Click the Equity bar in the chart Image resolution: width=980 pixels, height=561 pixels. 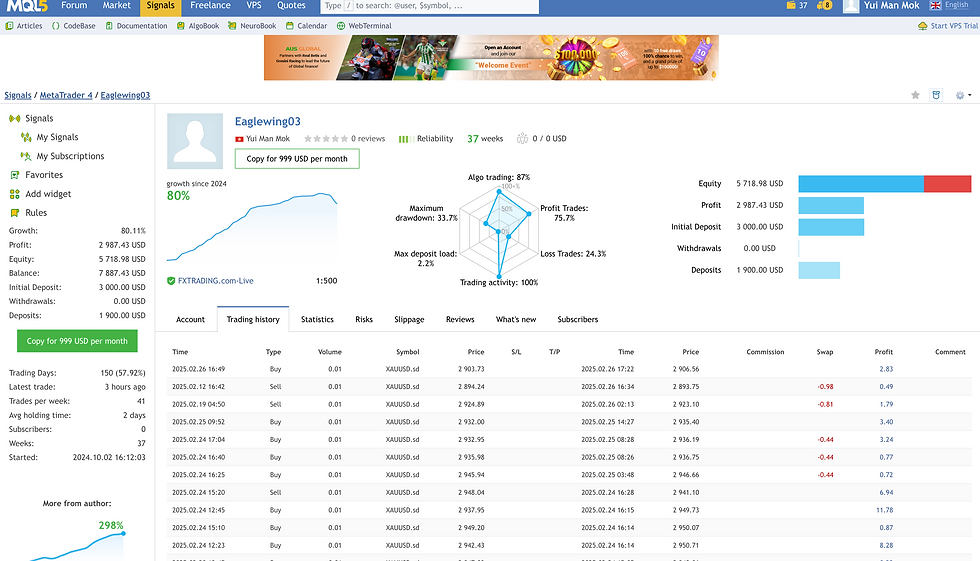pos(884,184)
